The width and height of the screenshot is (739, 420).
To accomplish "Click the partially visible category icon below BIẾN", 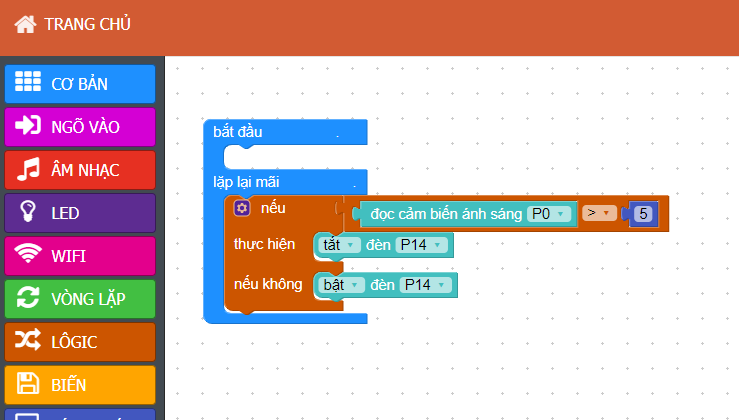I will click(28, 416).
